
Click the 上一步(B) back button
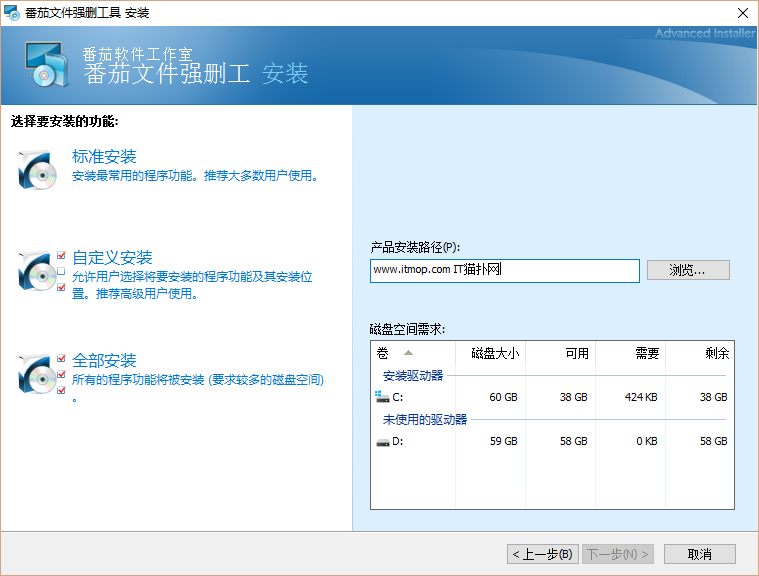[542, 554]
